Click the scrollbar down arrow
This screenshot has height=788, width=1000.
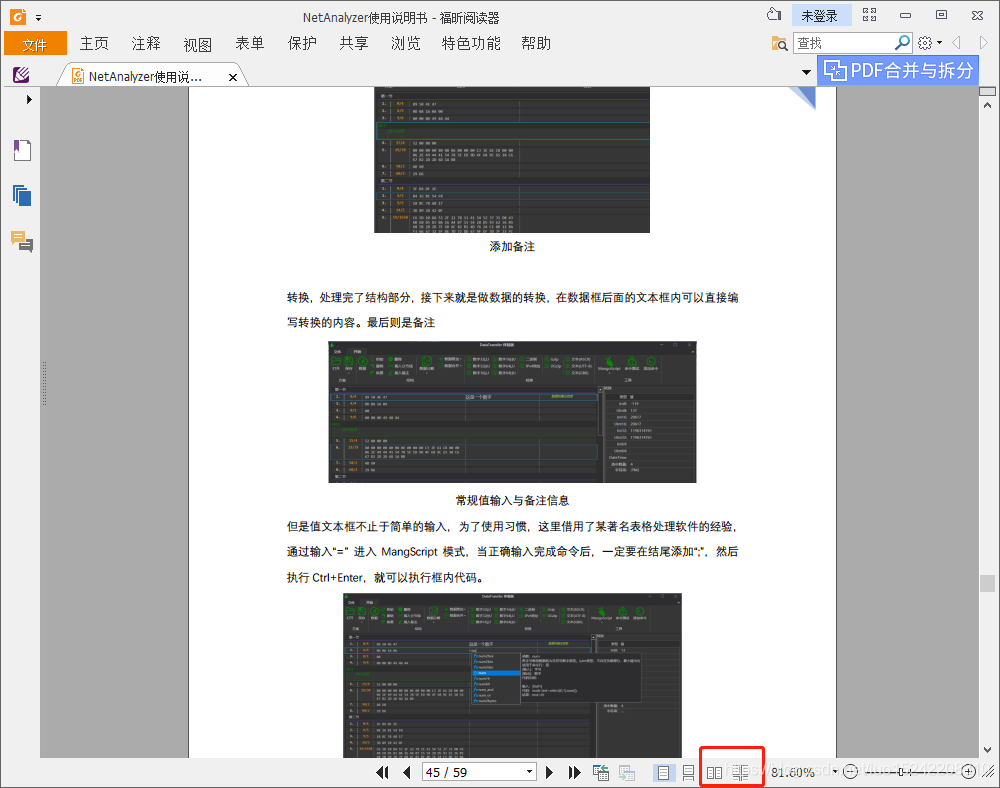tap(987, 750)
